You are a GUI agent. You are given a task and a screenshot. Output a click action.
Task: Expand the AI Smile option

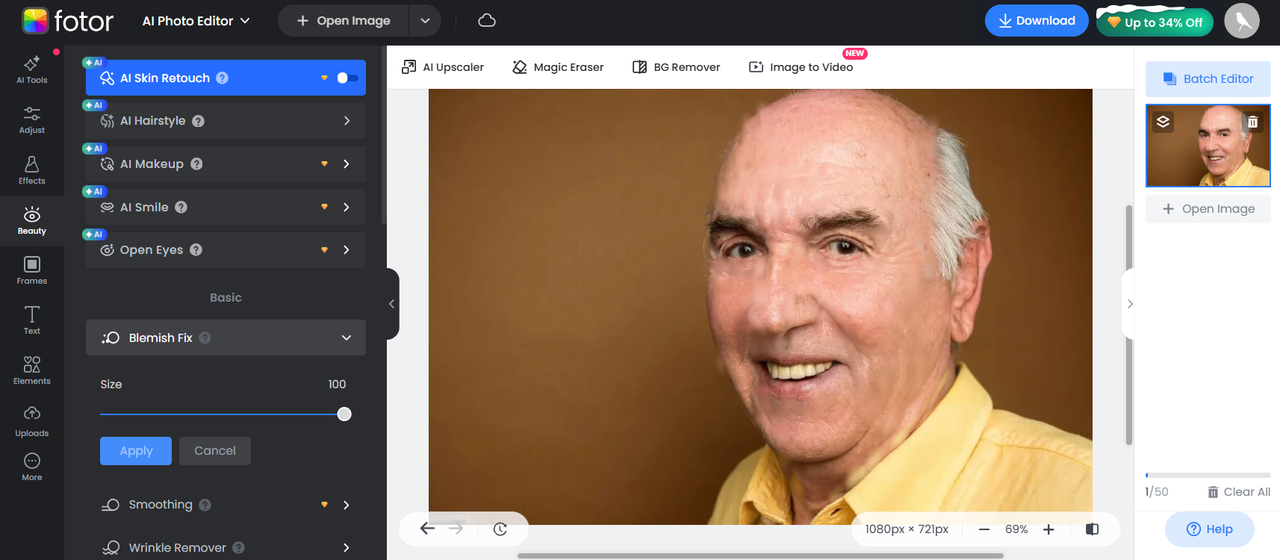[347, 207]
